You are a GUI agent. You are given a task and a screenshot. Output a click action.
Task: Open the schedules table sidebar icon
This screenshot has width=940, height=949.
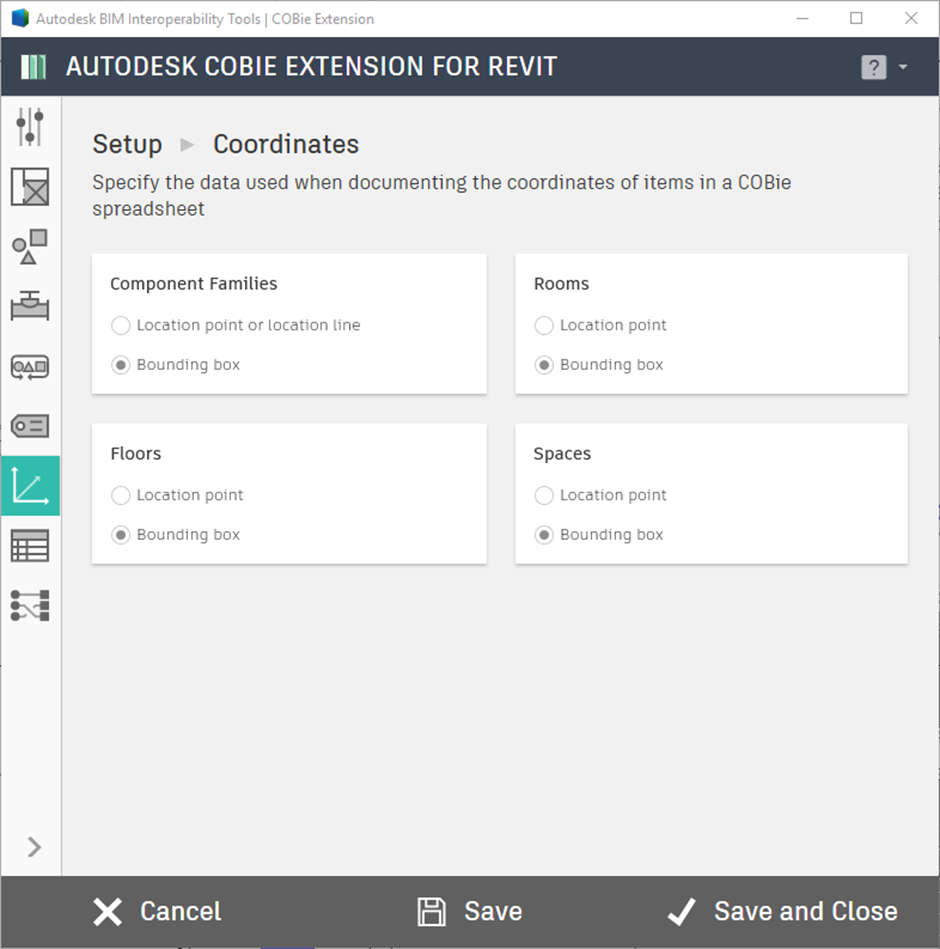click(x=30, y=545)
